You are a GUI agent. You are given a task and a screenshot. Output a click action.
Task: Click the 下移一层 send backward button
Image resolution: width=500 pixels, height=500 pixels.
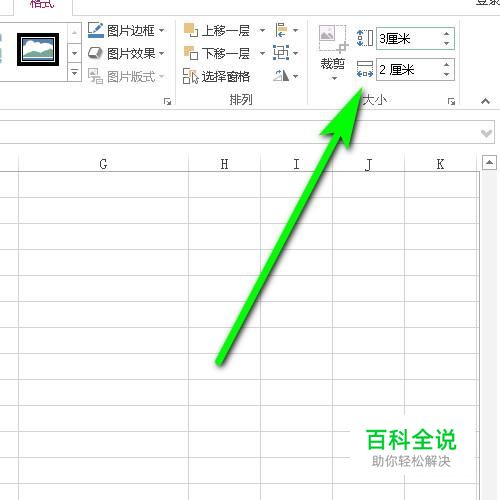point(217,53)
